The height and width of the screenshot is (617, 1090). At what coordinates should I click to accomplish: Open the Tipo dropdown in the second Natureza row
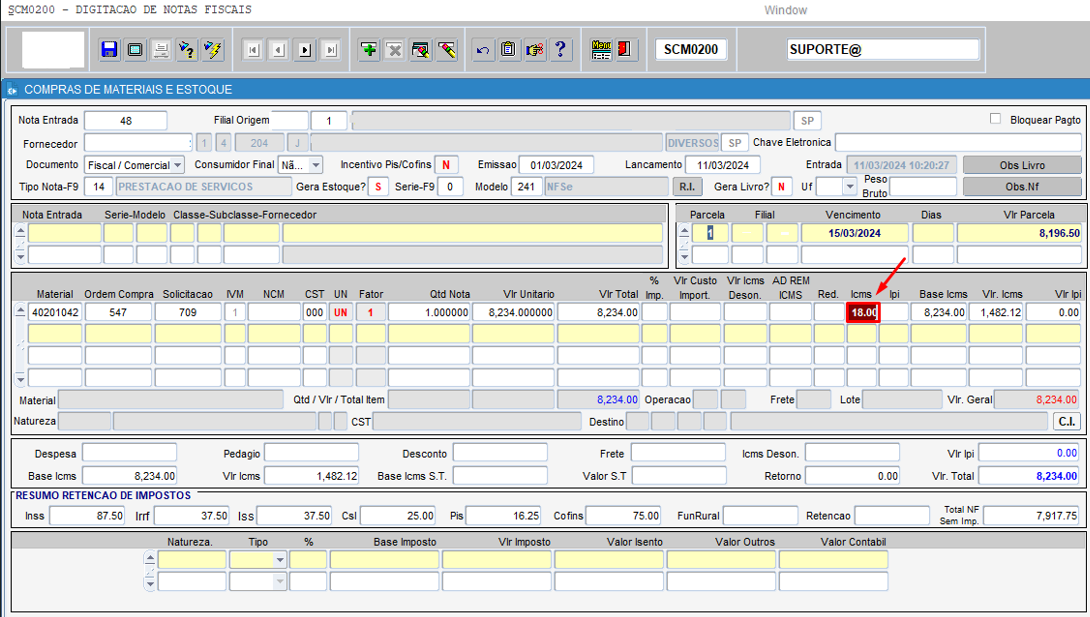(x=279, y=581)
